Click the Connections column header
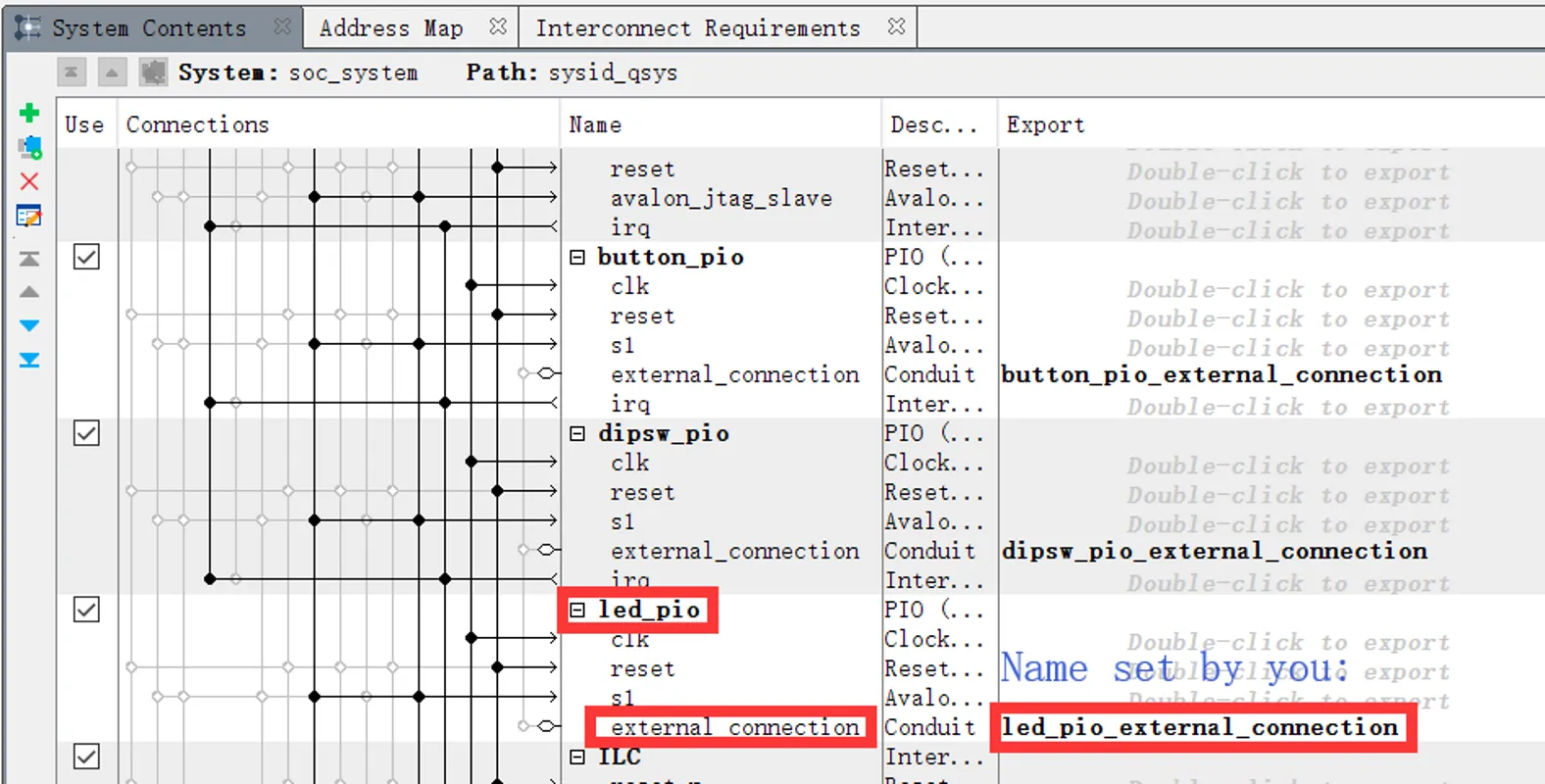1545x784 pixels. click(197, 124)
